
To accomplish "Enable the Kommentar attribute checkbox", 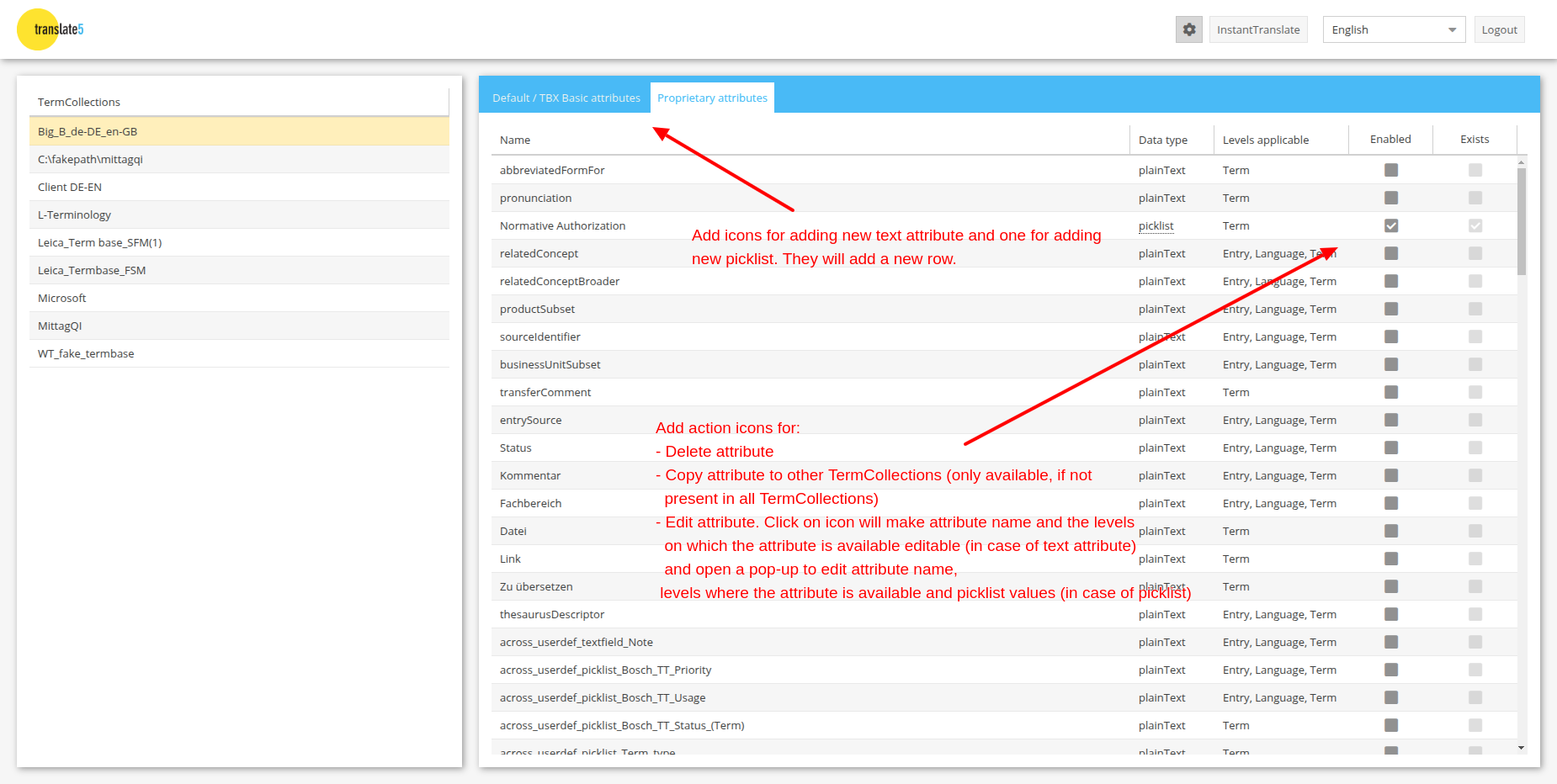I will 1390,475.
